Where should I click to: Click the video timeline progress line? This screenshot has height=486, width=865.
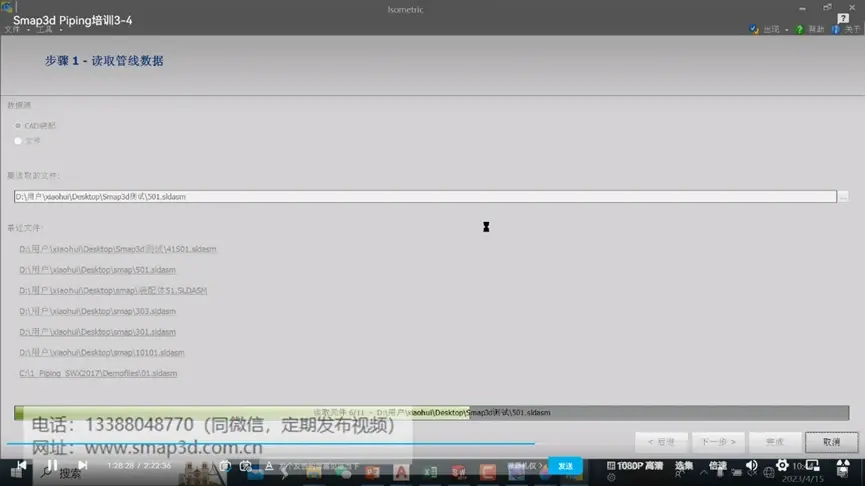point(270,443)
